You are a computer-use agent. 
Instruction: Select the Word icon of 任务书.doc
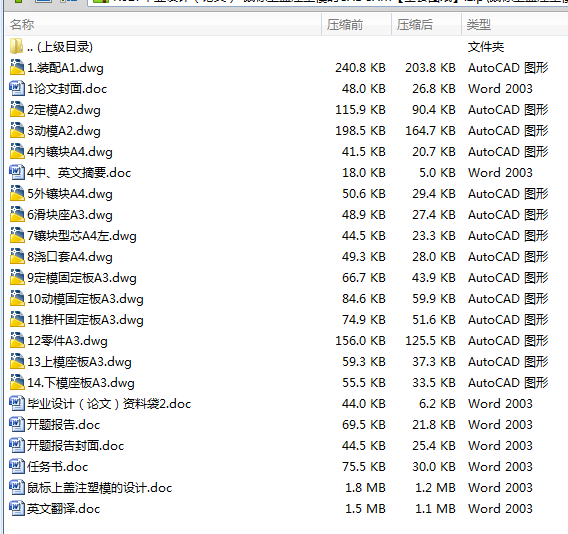[x=17, y=467]
